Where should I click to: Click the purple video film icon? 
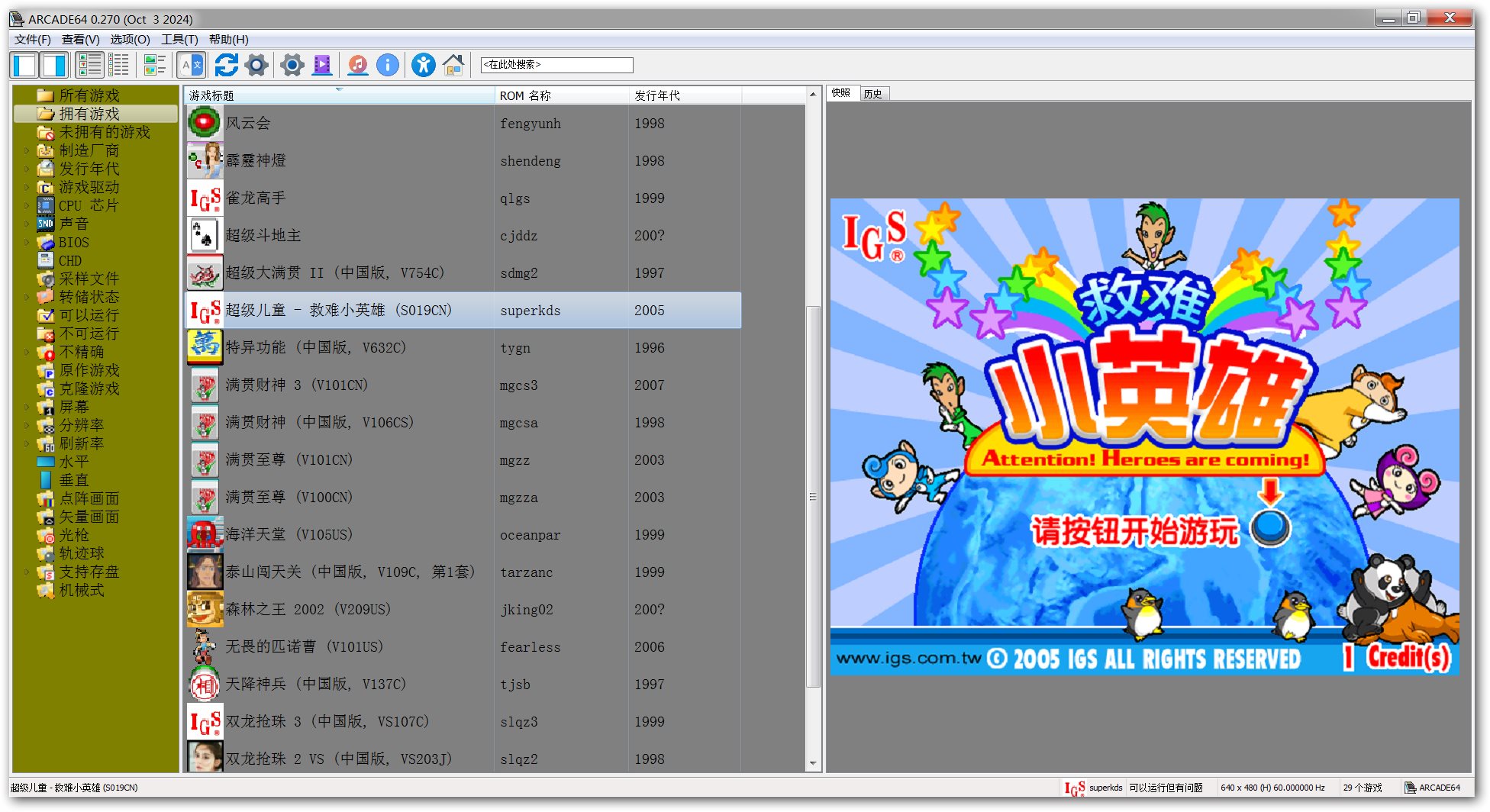[322, 65]
